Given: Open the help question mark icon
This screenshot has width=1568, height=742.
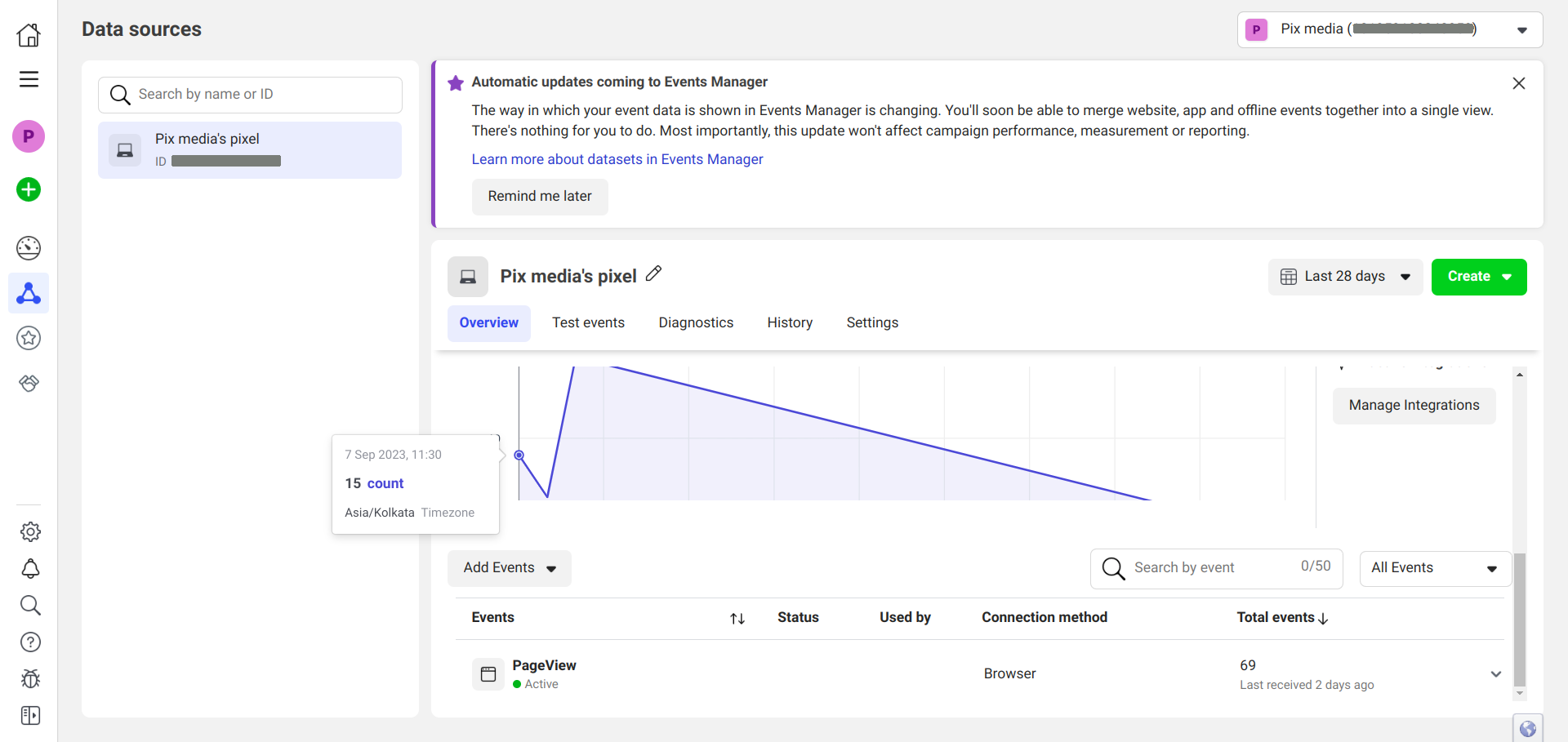Looking at the screenshot, I should coord(30,642).
